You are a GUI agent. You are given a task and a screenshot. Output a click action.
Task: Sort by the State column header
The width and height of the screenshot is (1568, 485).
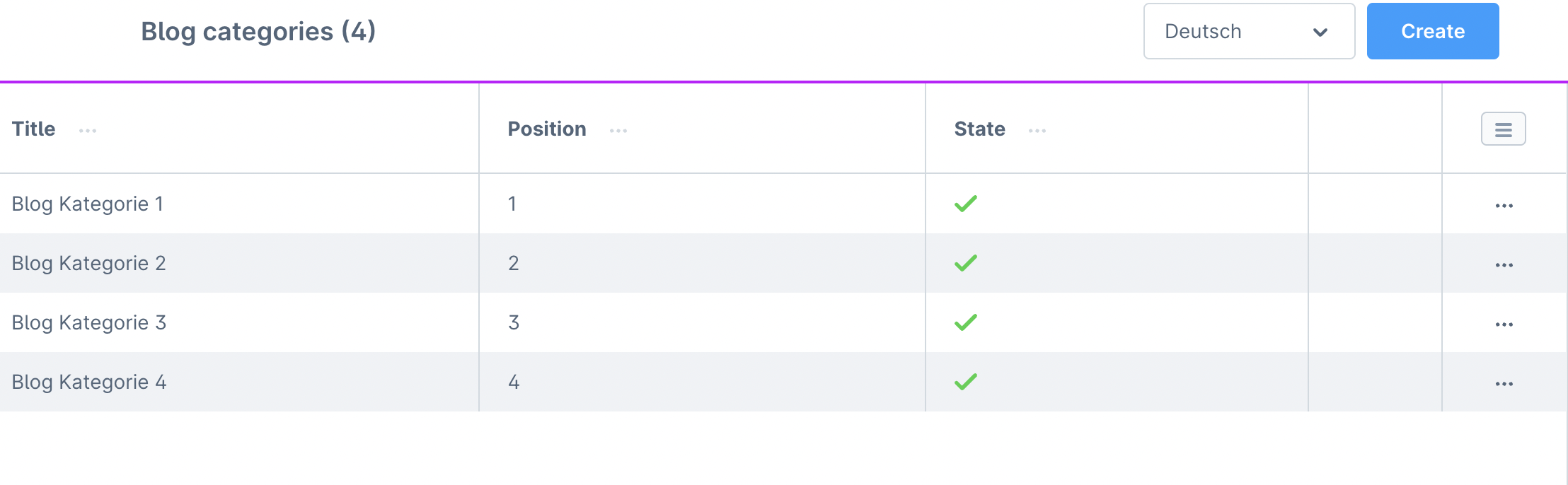pyautogui.click(x=979, y=129)
